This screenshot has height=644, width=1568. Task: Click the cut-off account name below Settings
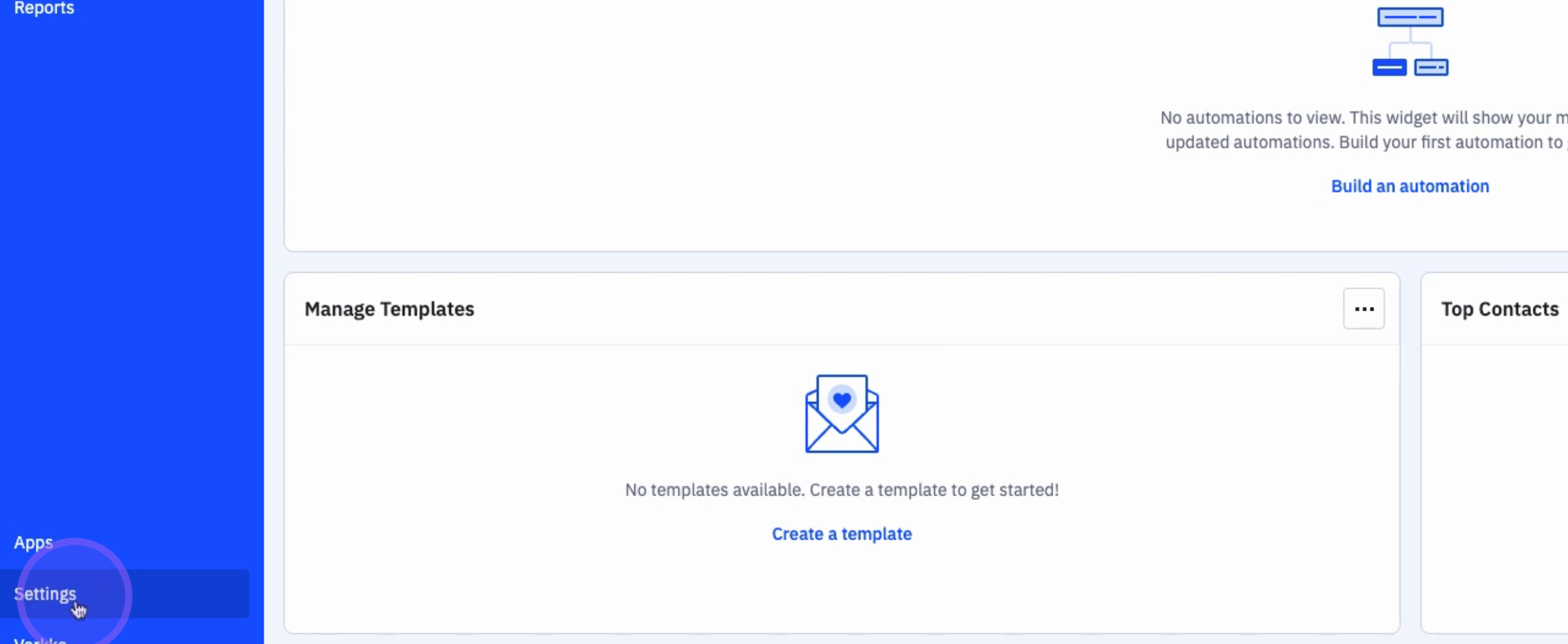(x=40, y=640)
